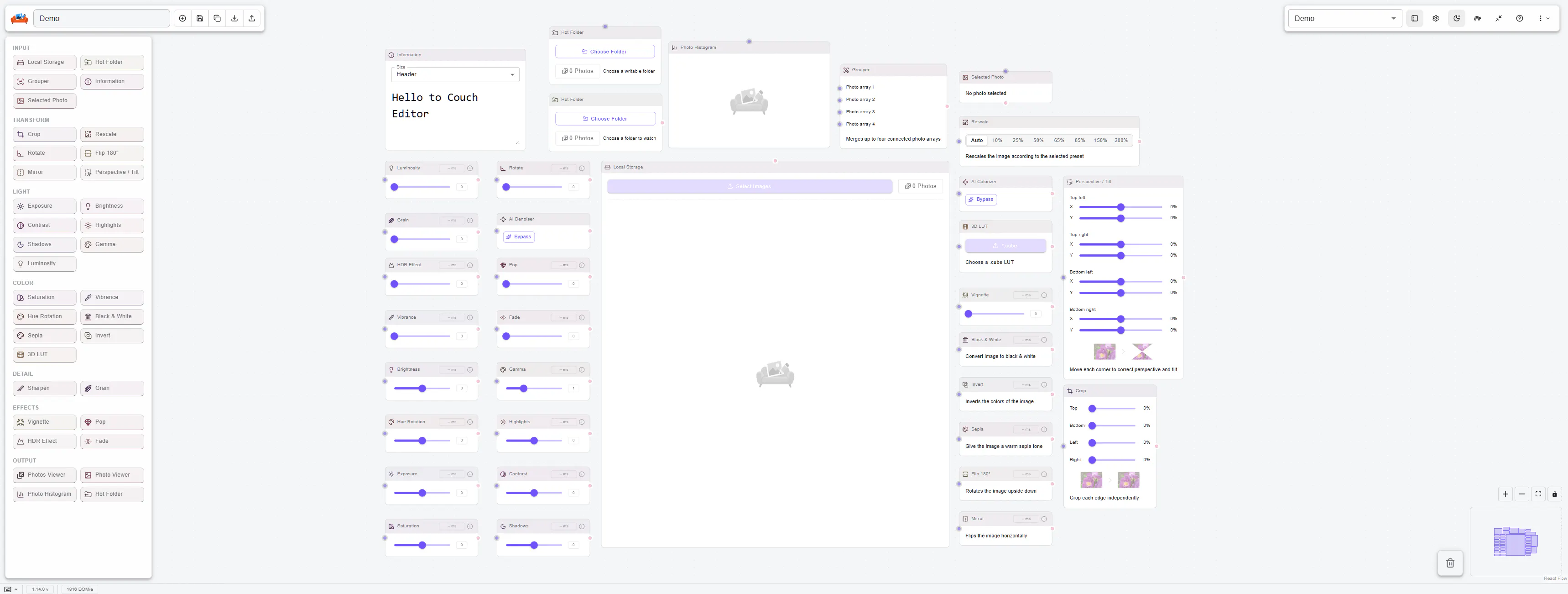Select the 200% preset in Rescale node
1568x594 pixels.
[1121, 140]
